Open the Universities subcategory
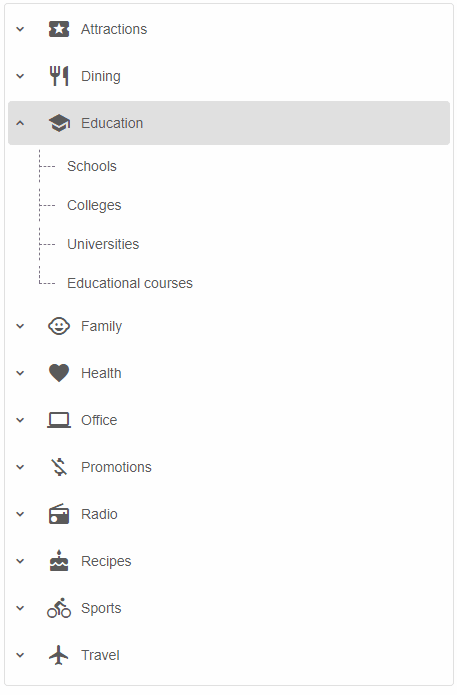 [x=103, y=244]
